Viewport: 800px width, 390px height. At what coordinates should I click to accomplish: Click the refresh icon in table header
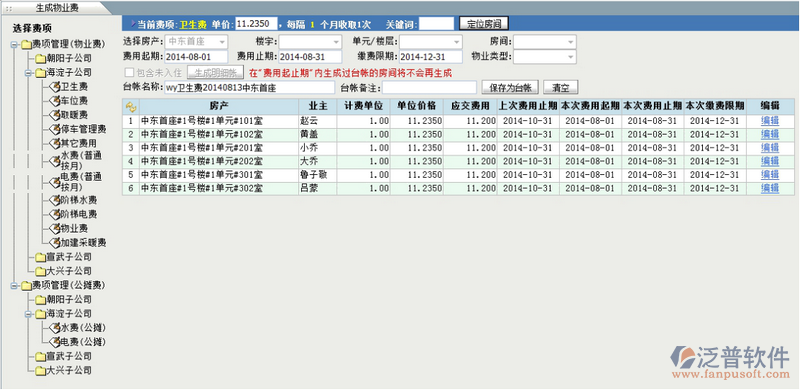tap(131, 107)
